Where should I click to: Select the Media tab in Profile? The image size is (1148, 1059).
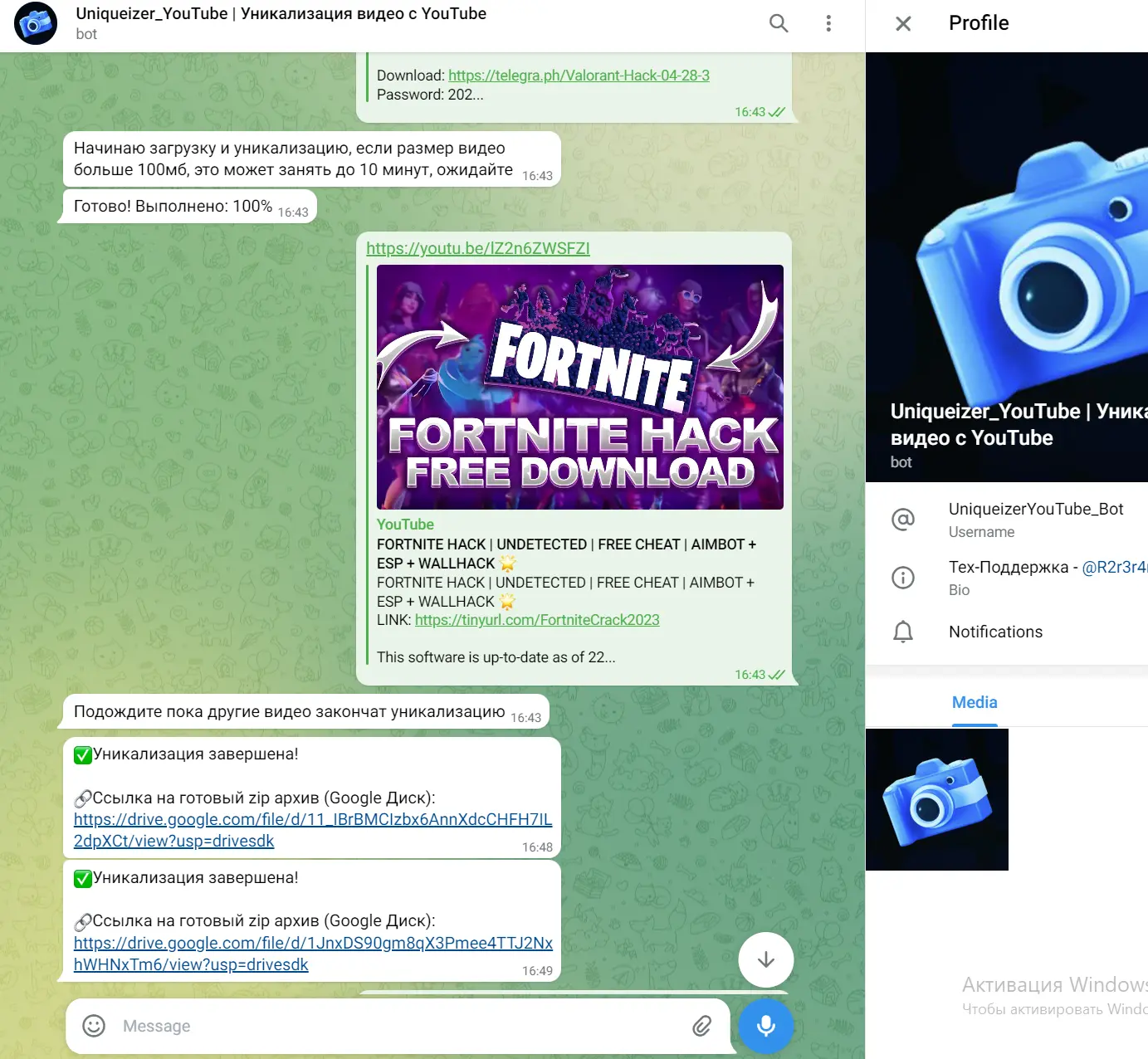coord(975,702)
